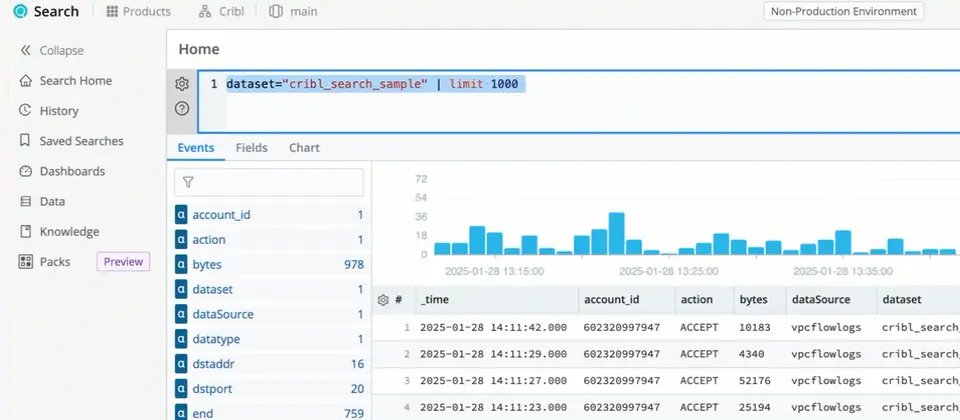The image size is (960, 420).
Task: Open query editor settings gear
Action: (x=182, y=84)
